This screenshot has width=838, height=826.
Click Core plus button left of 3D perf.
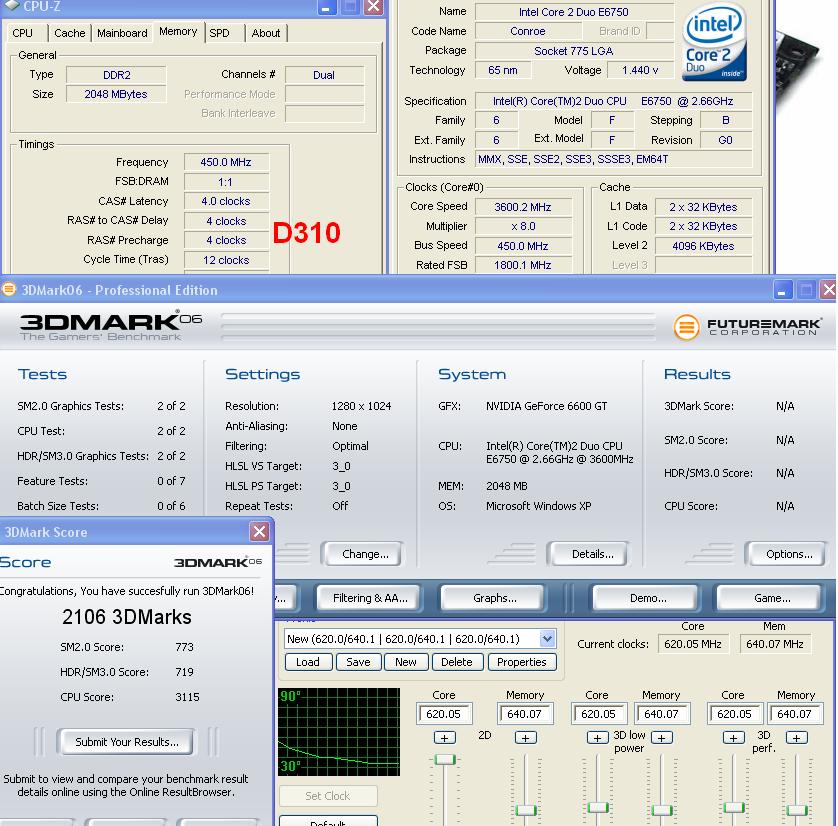click(733, 738)
